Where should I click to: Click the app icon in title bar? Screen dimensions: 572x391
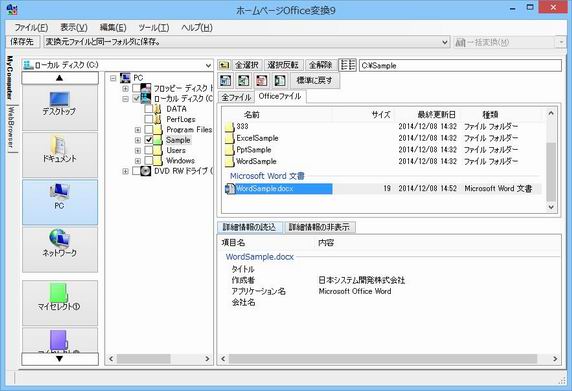click(12, 9)
